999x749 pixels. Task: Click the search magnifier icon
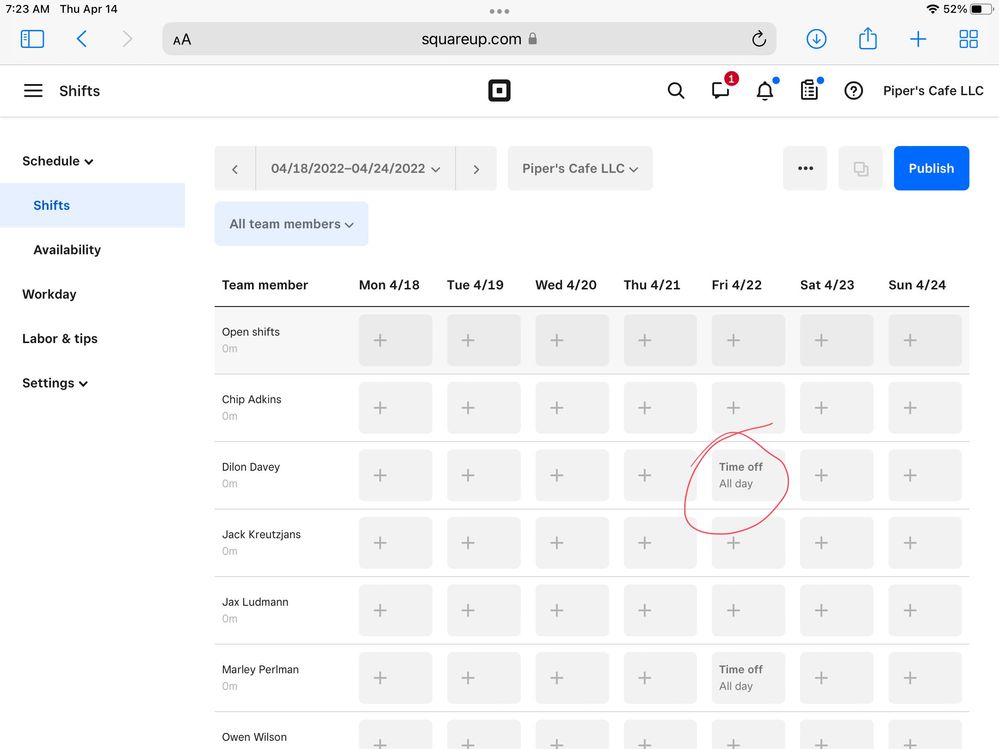(x=676, y=91)
